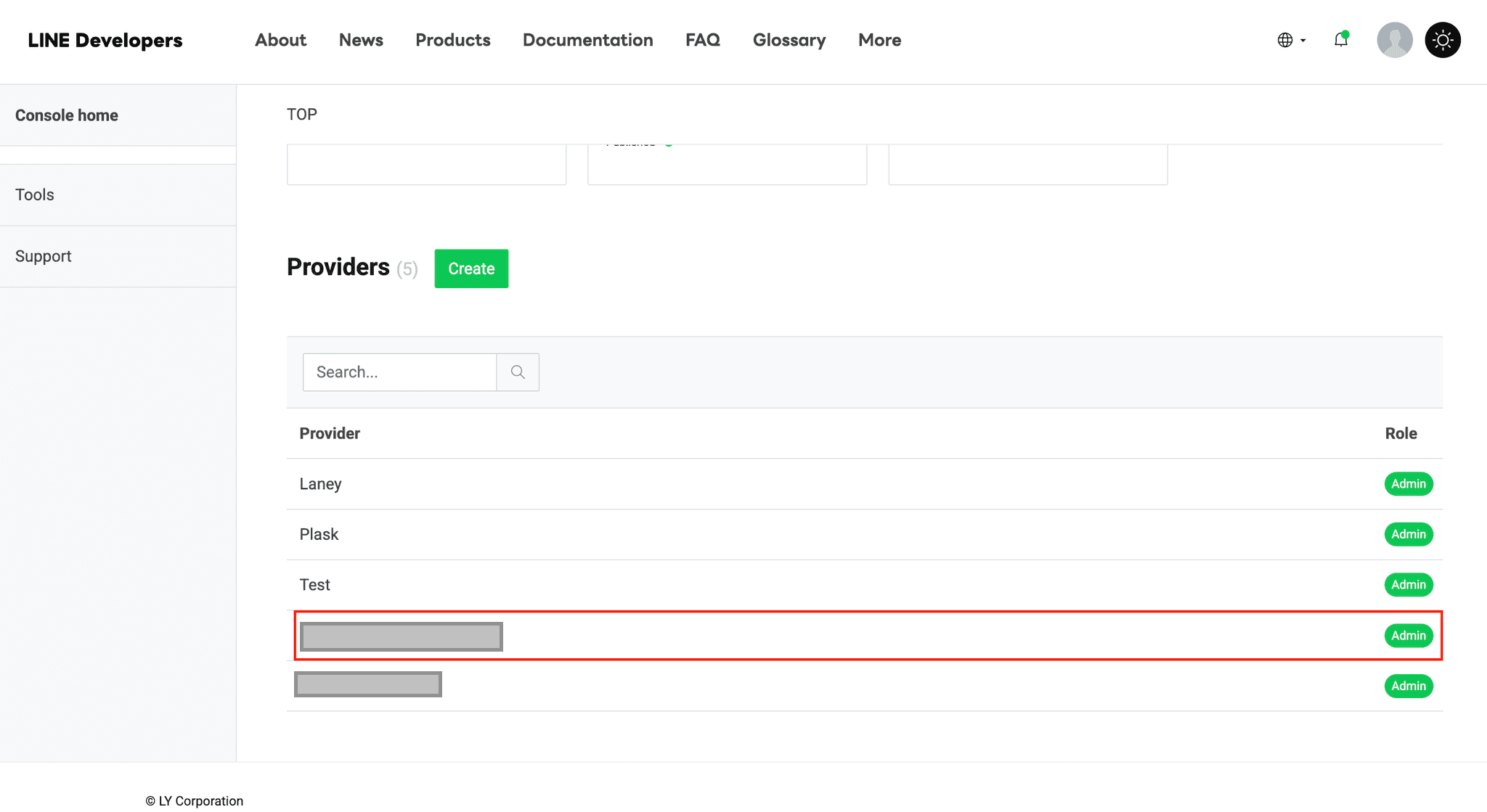Open the Test provider row
The image size is (1487, 812).
pyautogui.click(x=864, y=585)
